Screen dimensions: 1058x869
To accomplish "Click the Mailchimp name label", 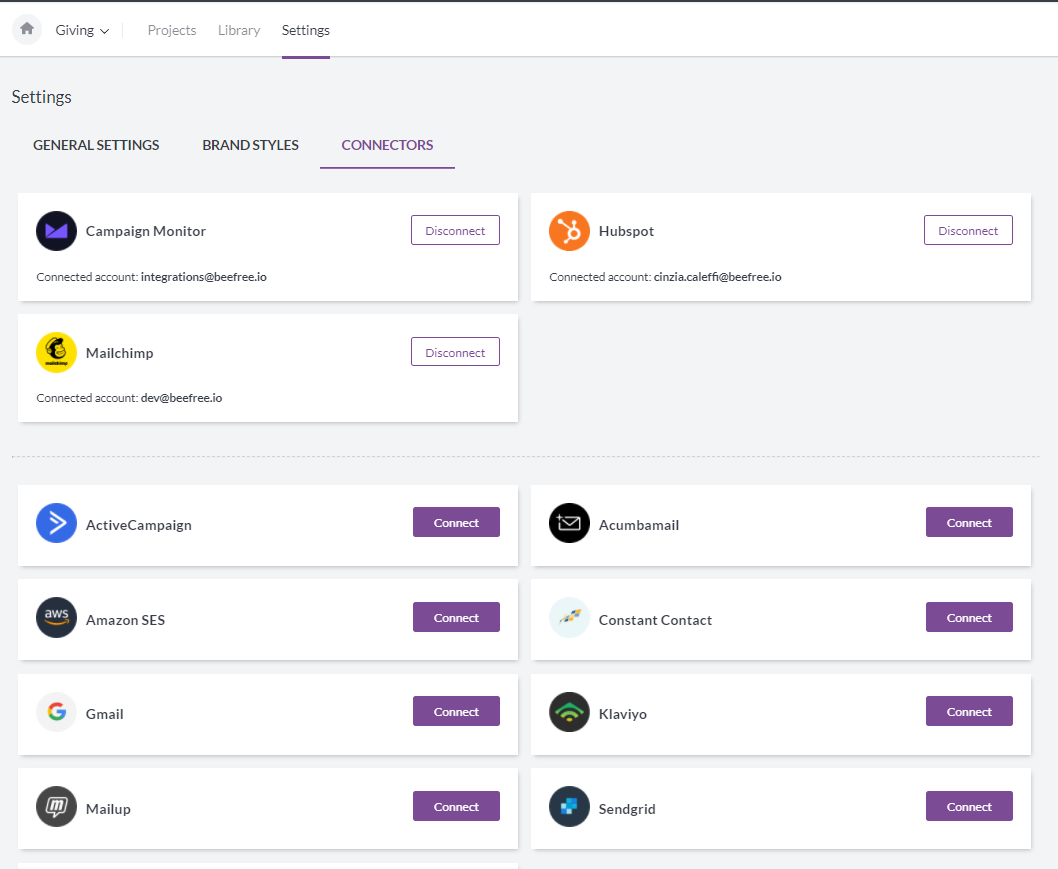I will pyautogui.click(x=119, y=353).
